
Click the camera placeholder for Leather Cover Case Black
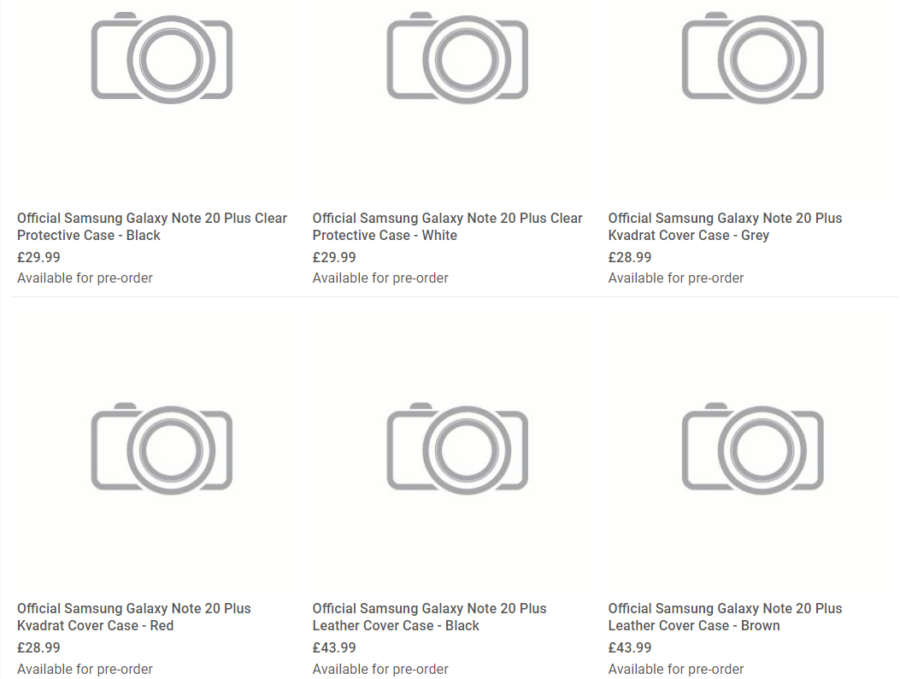click(x=457, y=448)
